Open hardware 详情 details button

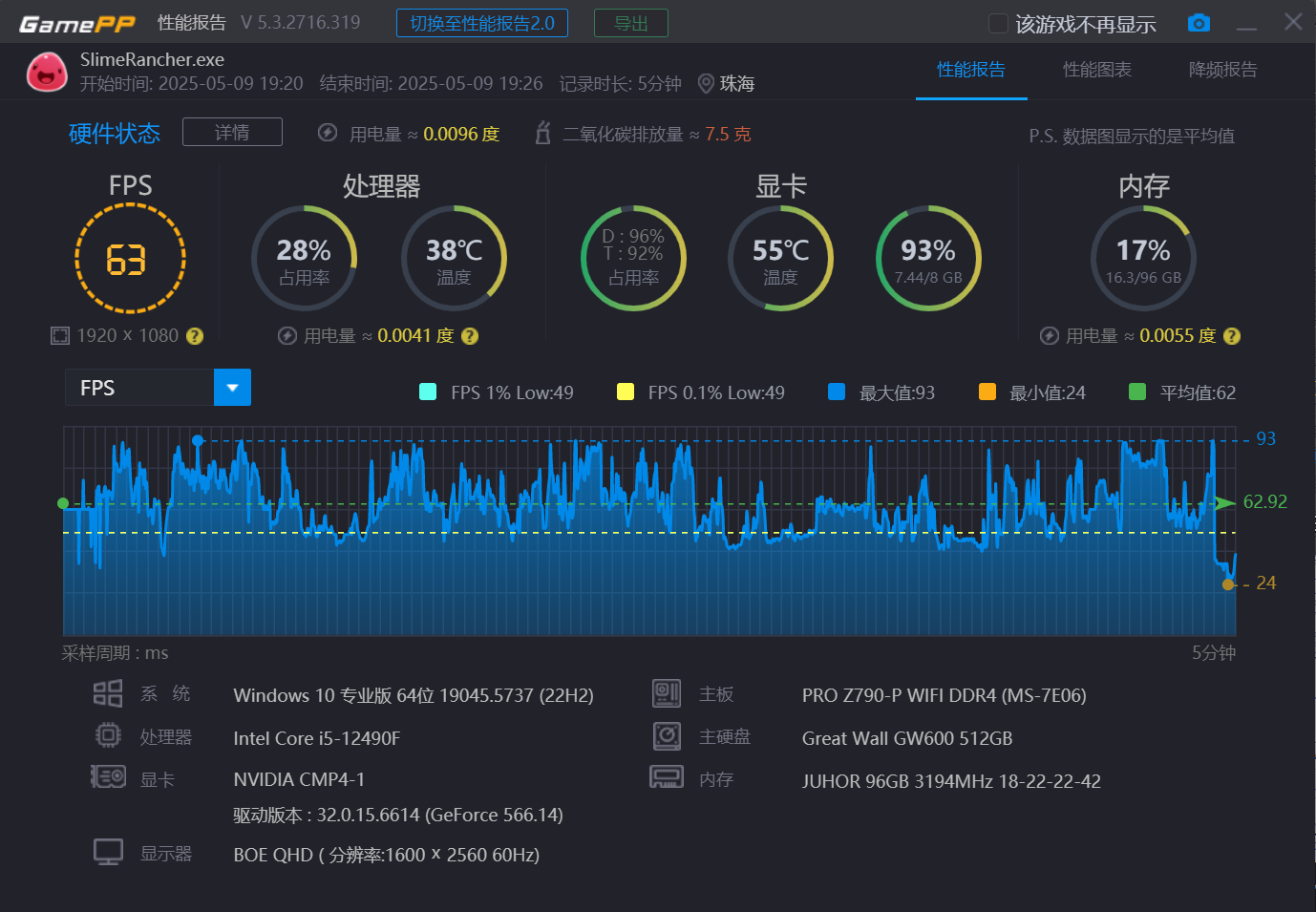[232, 132]
